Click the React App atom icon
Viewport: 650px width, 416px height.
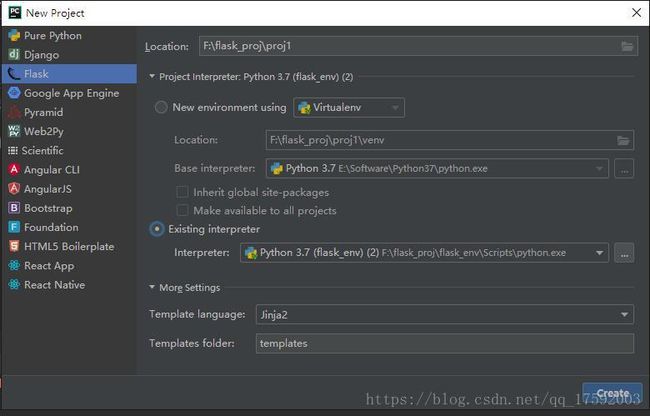pos(14,265)
